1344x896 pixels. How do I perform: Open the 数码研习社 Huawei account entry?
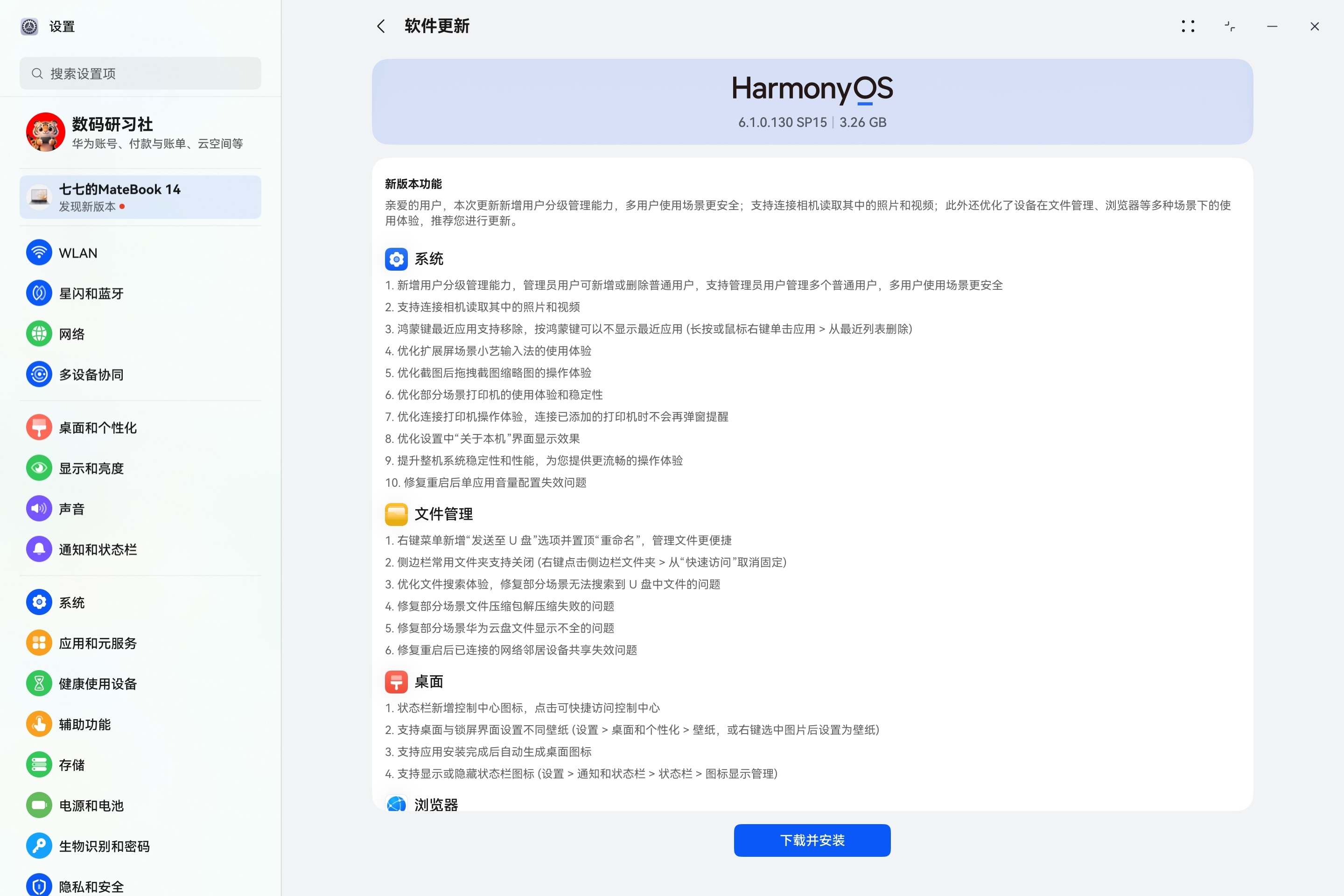(x=140, y=132)
